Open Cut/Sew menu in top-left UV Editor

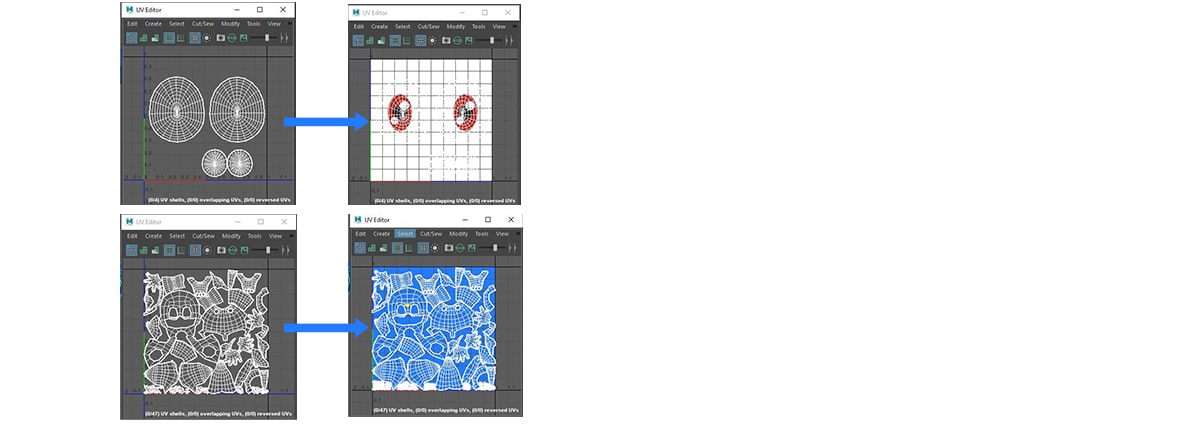click(203, 24)
